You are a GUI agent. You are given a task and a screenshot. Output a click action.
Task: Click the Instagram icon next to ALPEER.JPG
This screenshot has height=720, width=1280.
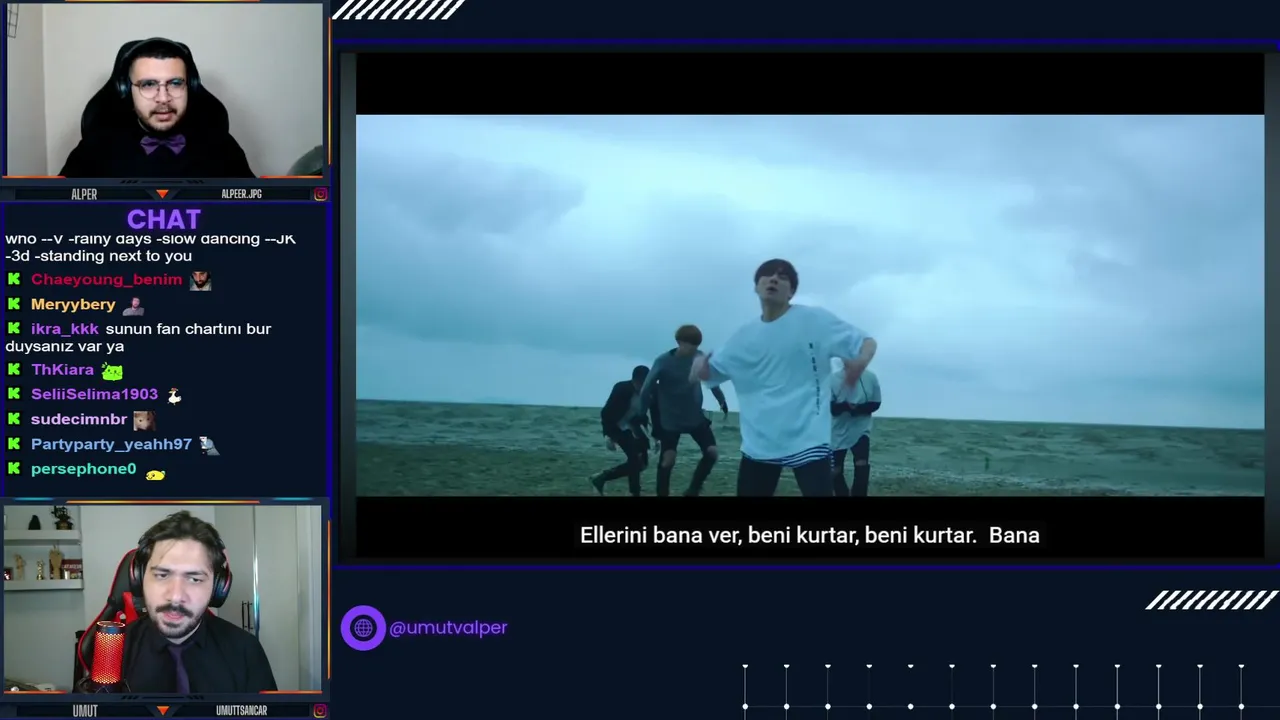pyautogui.click(x=320, y=194)
